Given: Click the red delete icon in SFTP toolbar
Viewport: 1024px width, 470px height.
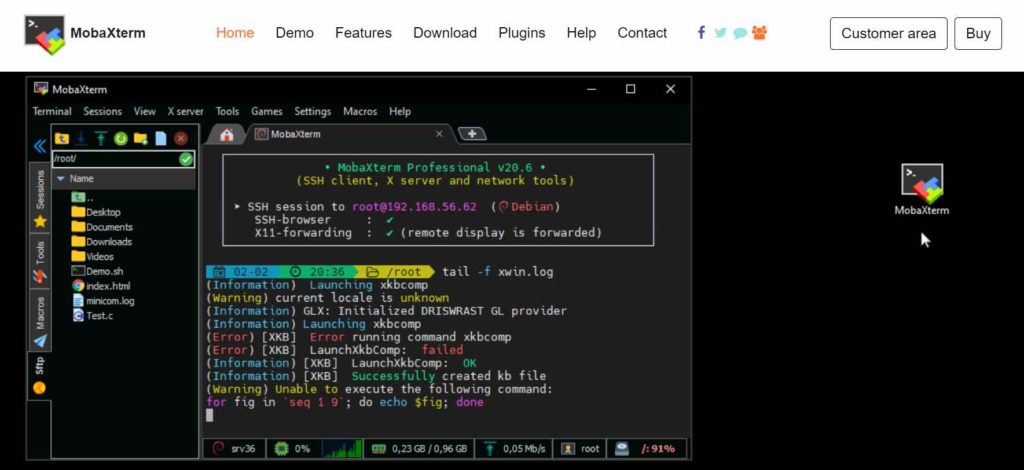Looking at the screenshot, I should coord(181,138).
